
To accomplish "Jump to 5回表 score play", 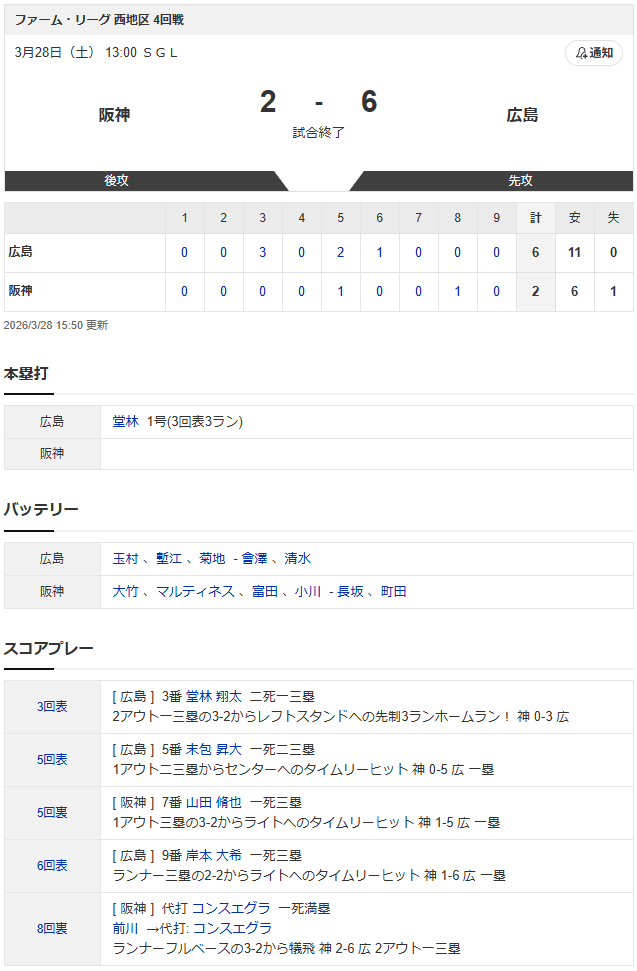I will pos(52,760).
